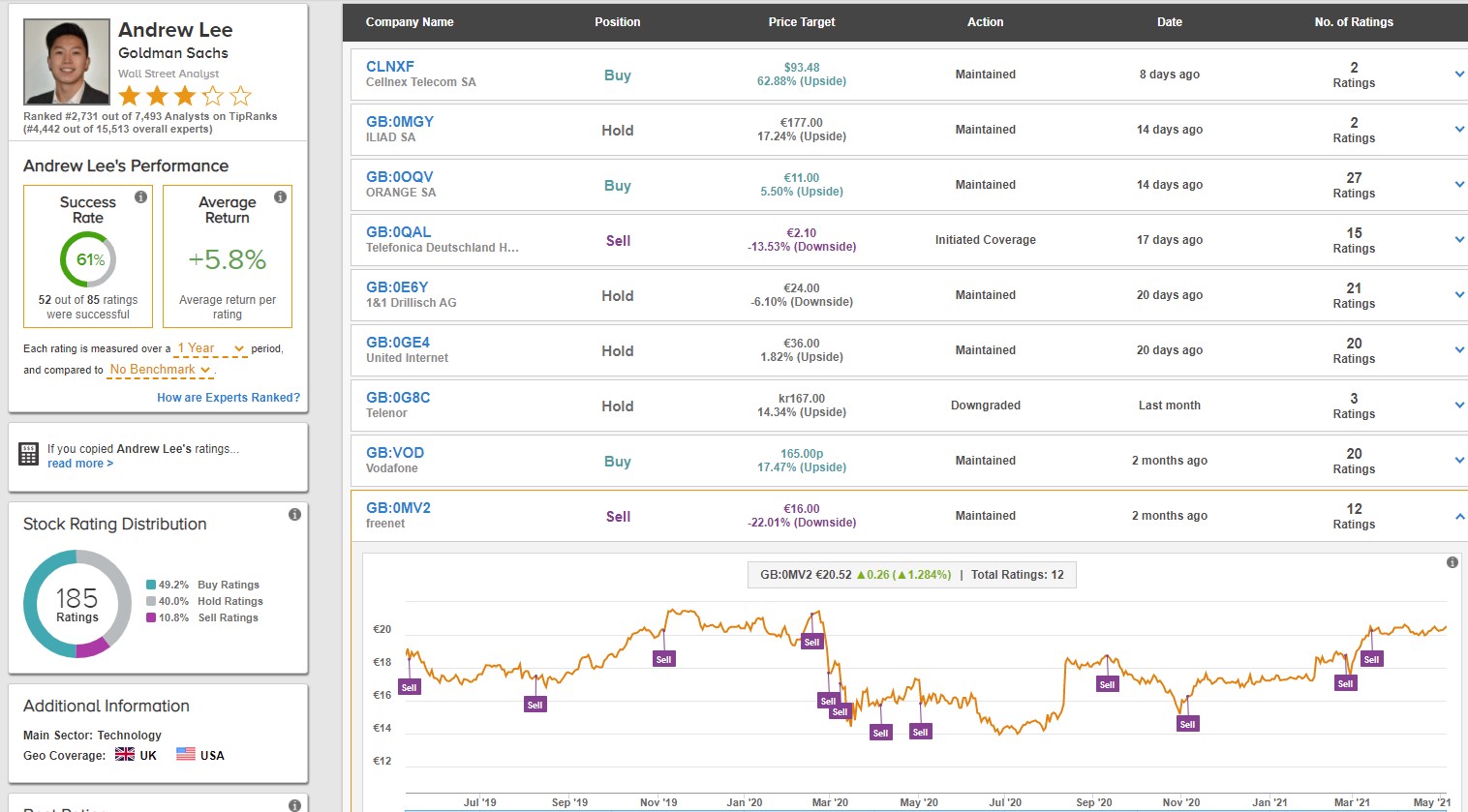This screenshot has width=1468, height=812.
Task: Sort by Date column header
Action: click(1170, 22)
